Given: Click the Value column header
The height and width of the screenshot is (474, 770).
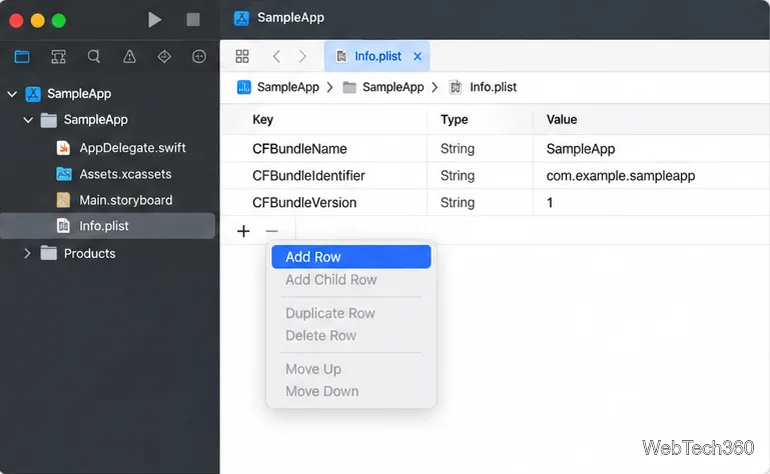Looking at the screenshot, I should coord(562,120).
